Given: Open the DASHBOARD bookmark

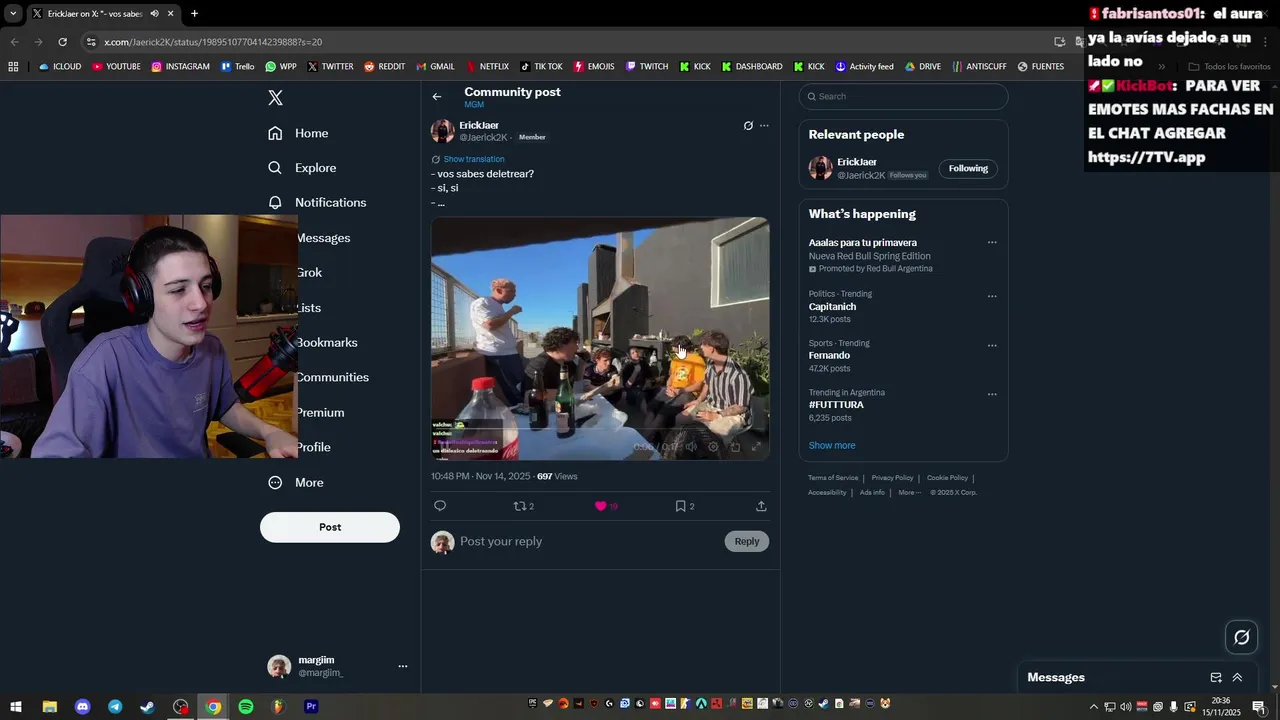Looking at the screenshot, I should pyautogui.click(x=750, y=67).
